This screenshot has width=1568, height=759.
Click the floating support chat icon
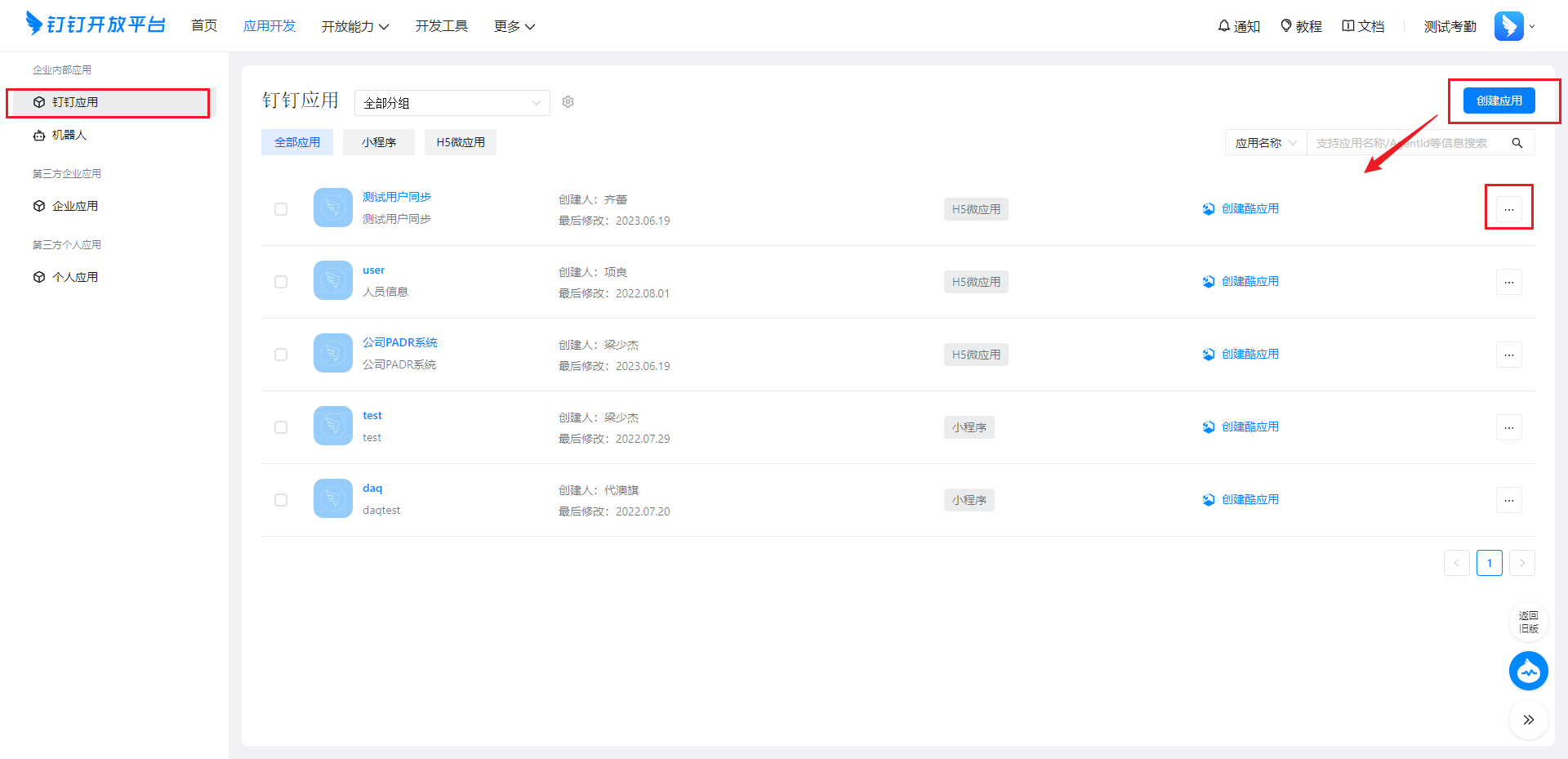1529,671
